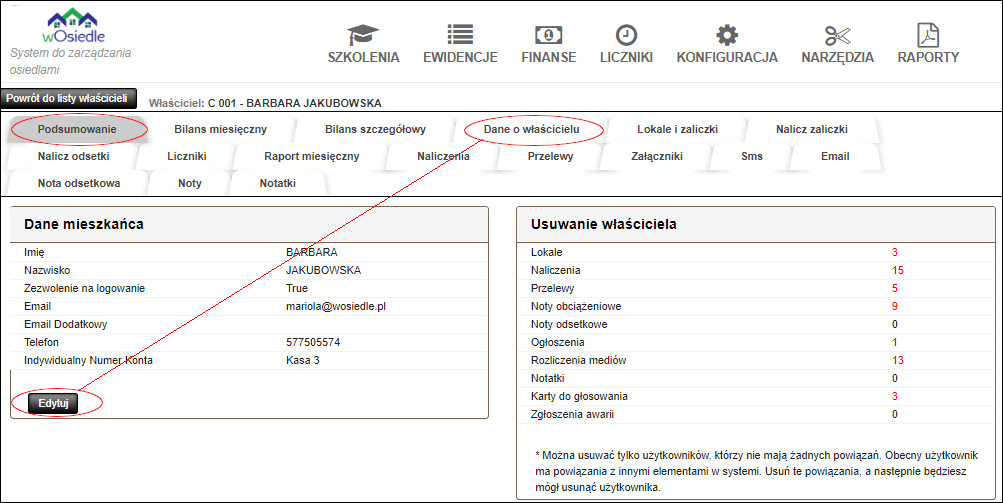Select email mariola@wosiedle.pl value
Image resolution: width=1003 pixels, height=503 pixels.
click(x=336, y=307)
